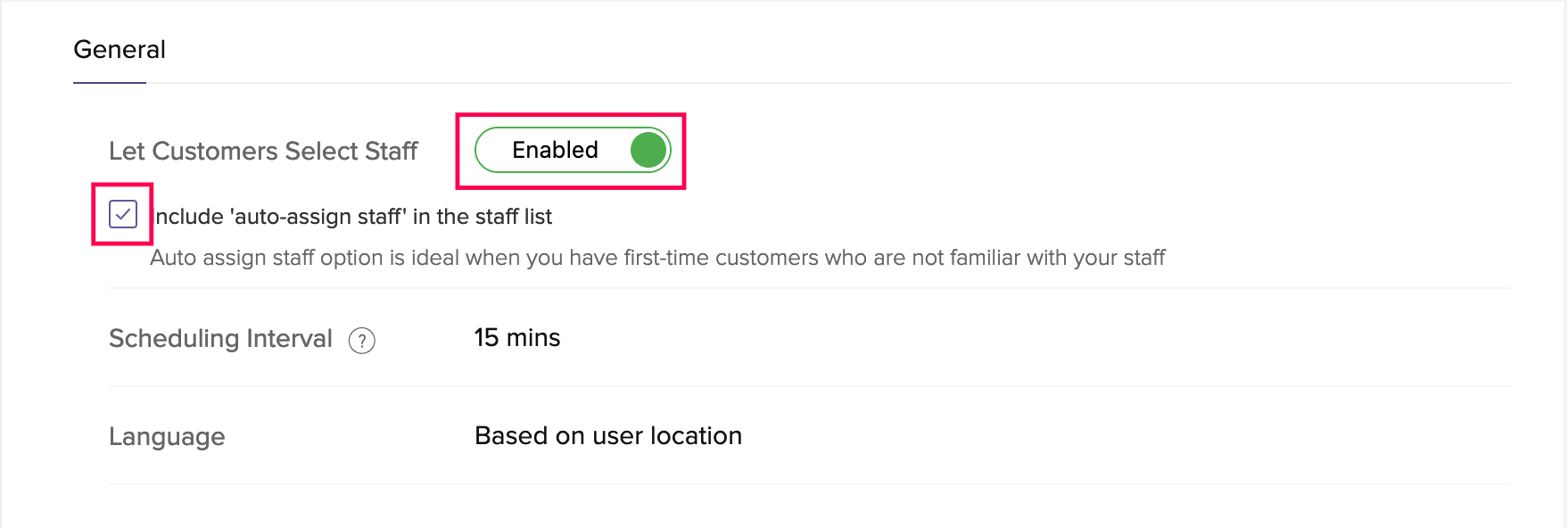Click the Auto assign staff option description
1568x528 pixels.
tap(657, 258)
